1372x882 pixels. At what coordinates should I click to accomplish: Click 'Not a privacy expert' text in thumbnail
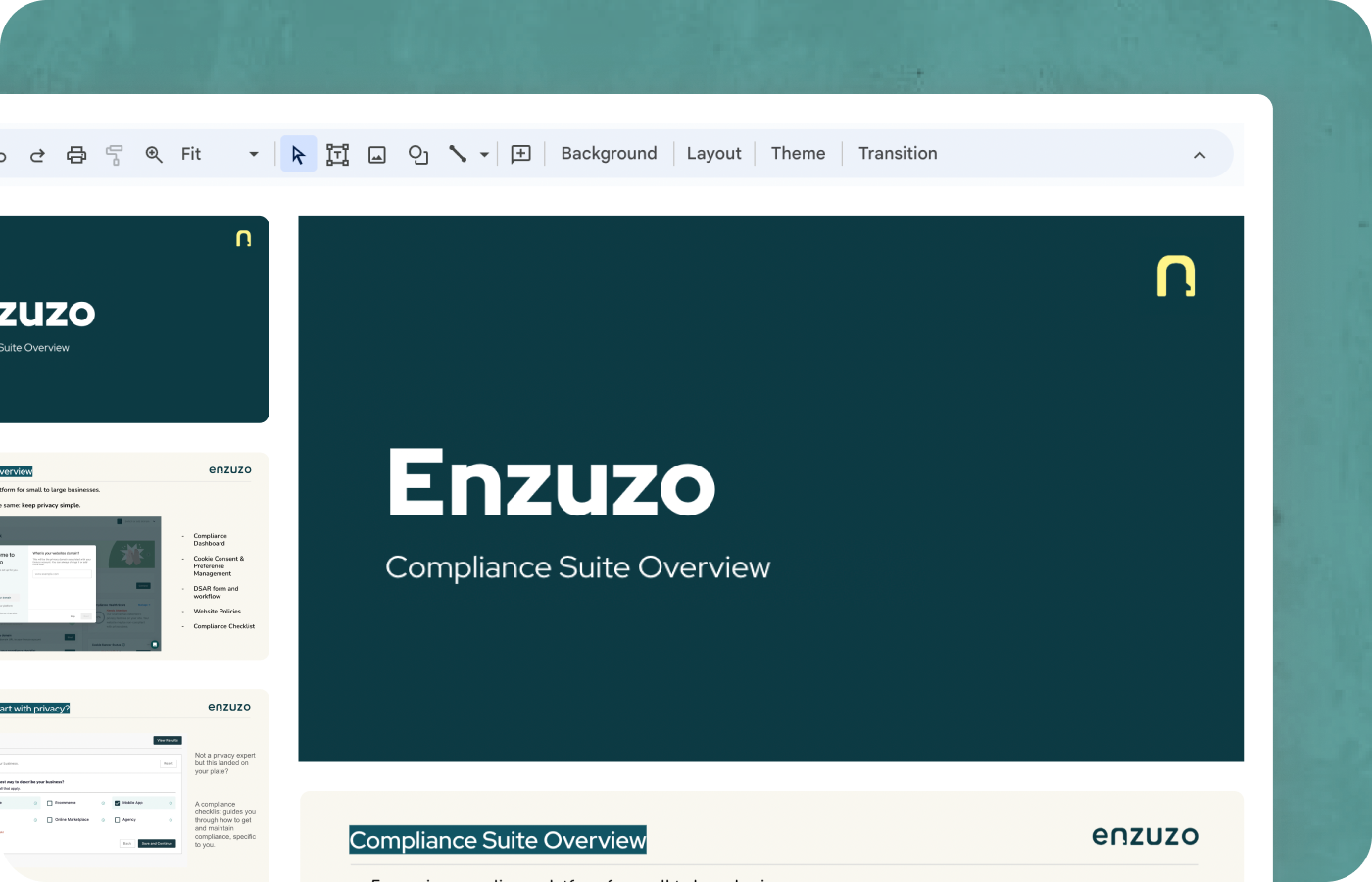pos(224,756)
